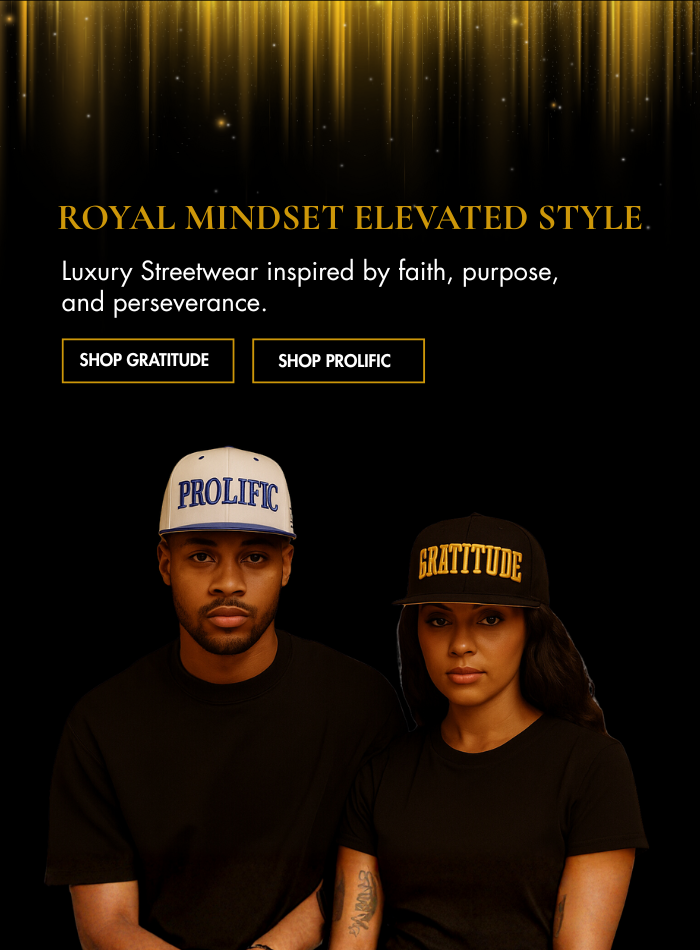
Task: Click the SHOP GRATITUDE button
Action: coord(148,360)
